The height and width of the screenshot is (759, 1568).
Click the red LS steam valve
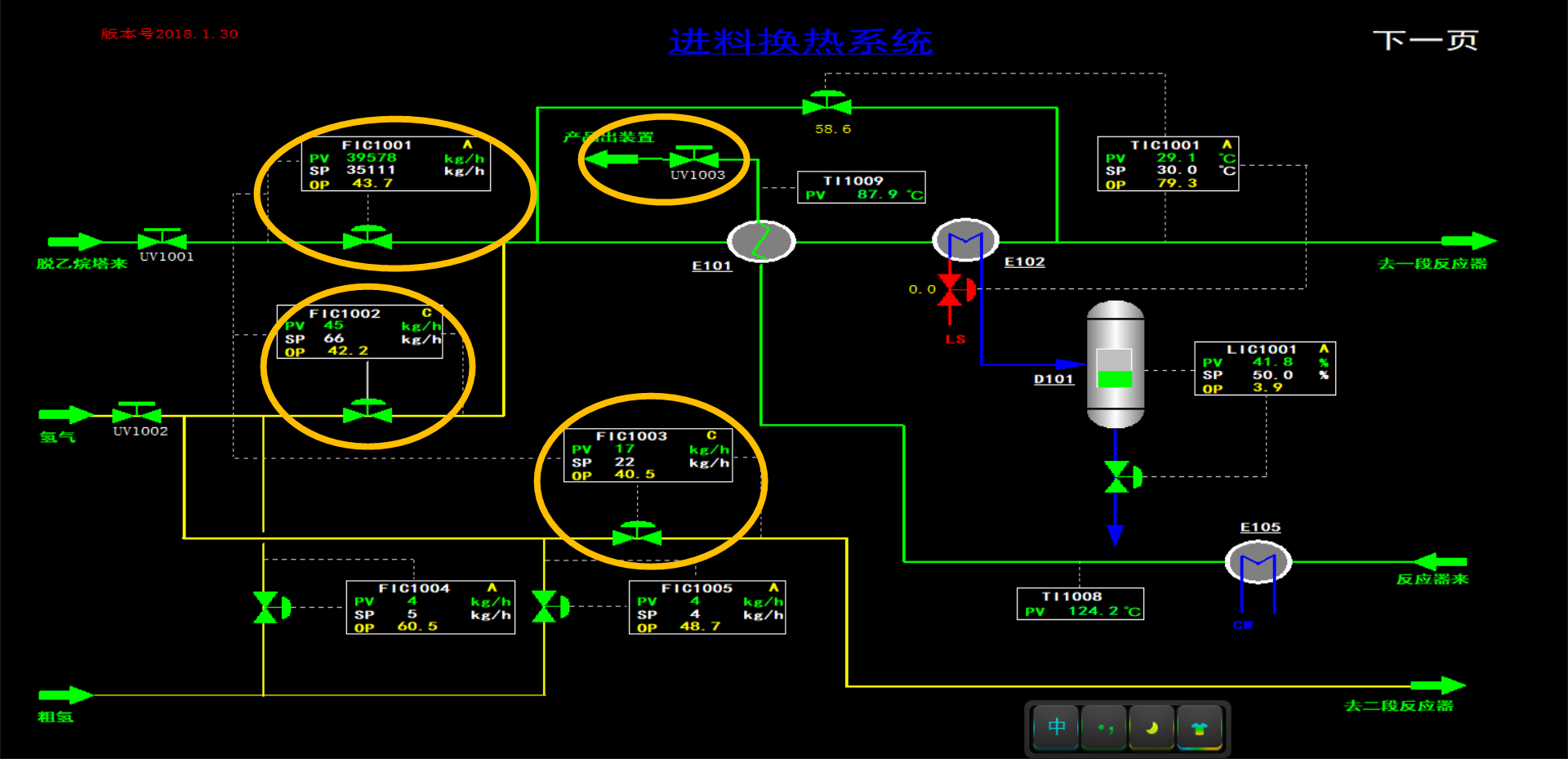point(955,290)
